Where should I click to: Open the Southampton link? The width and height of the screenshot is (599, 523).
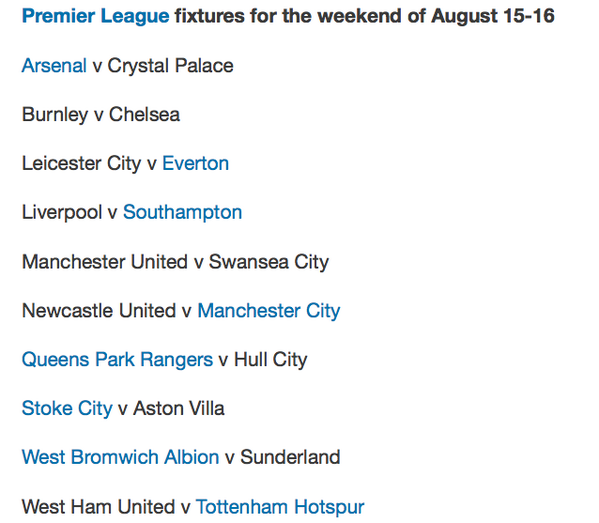tap(183, 213)
